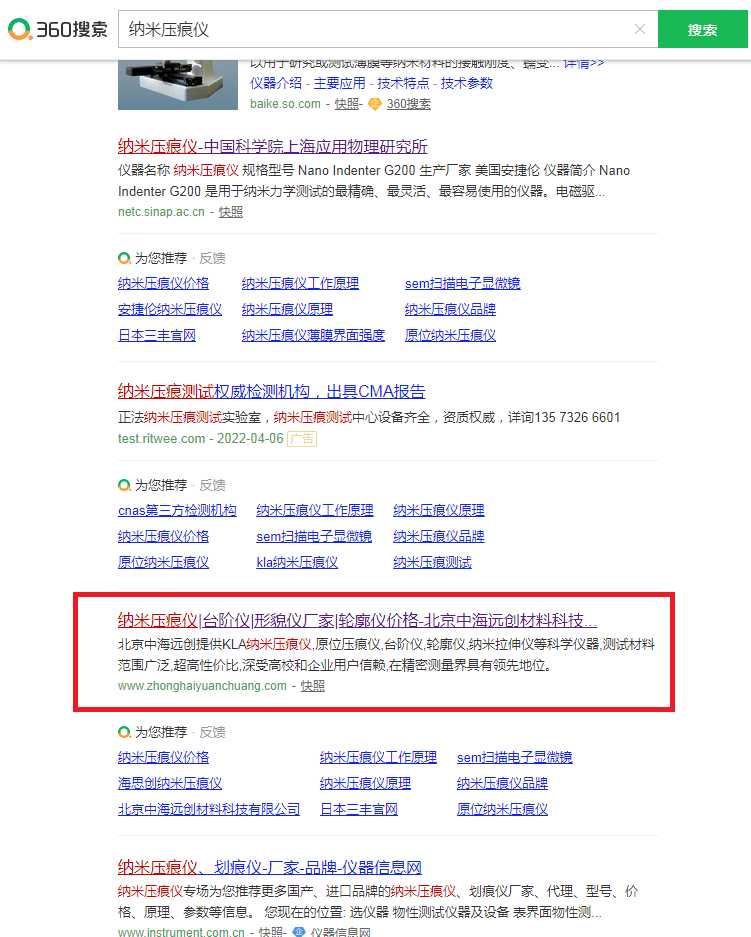This screenshot has height=937, width=751.
Task: Open the 仪器信息网 source link at the bottom
Action: (x=341, y=932)
